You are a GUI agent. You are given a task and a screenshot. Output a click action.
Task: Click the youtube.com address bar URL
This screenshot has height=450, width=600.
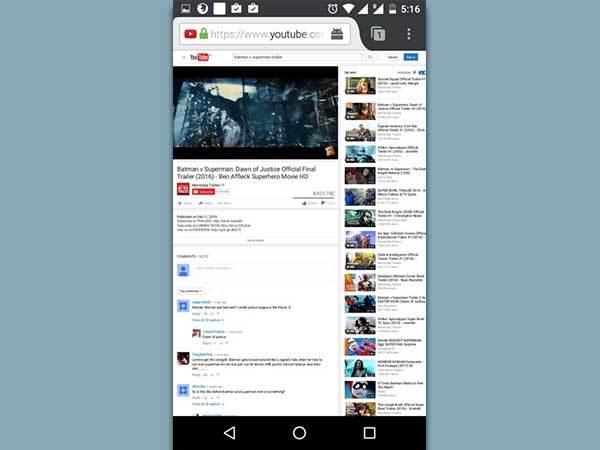(x=267, y=34)
